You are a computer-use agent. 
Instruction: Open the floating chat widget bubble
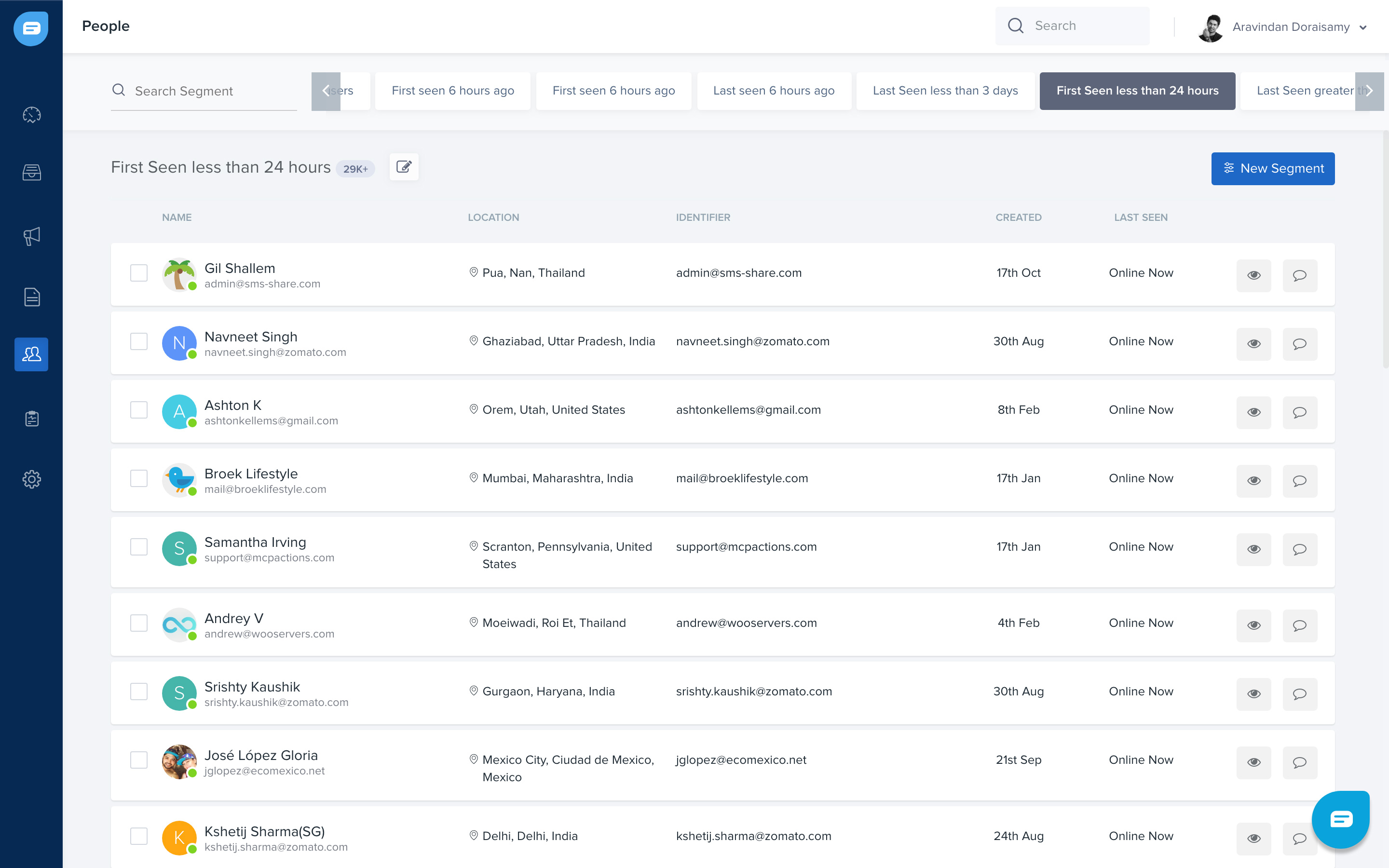click(1340, 819)
